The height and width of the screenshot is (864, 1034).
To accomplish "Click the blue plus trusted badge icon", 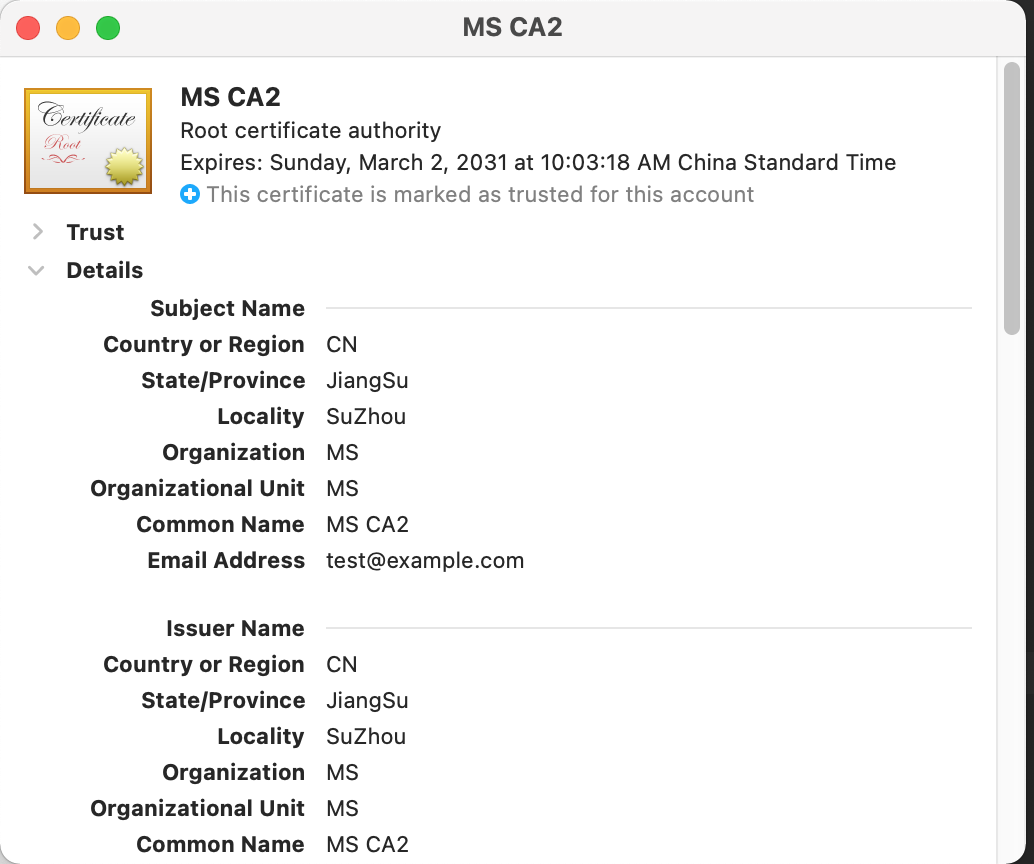I will pyautogui.click(x=190, y=194).
